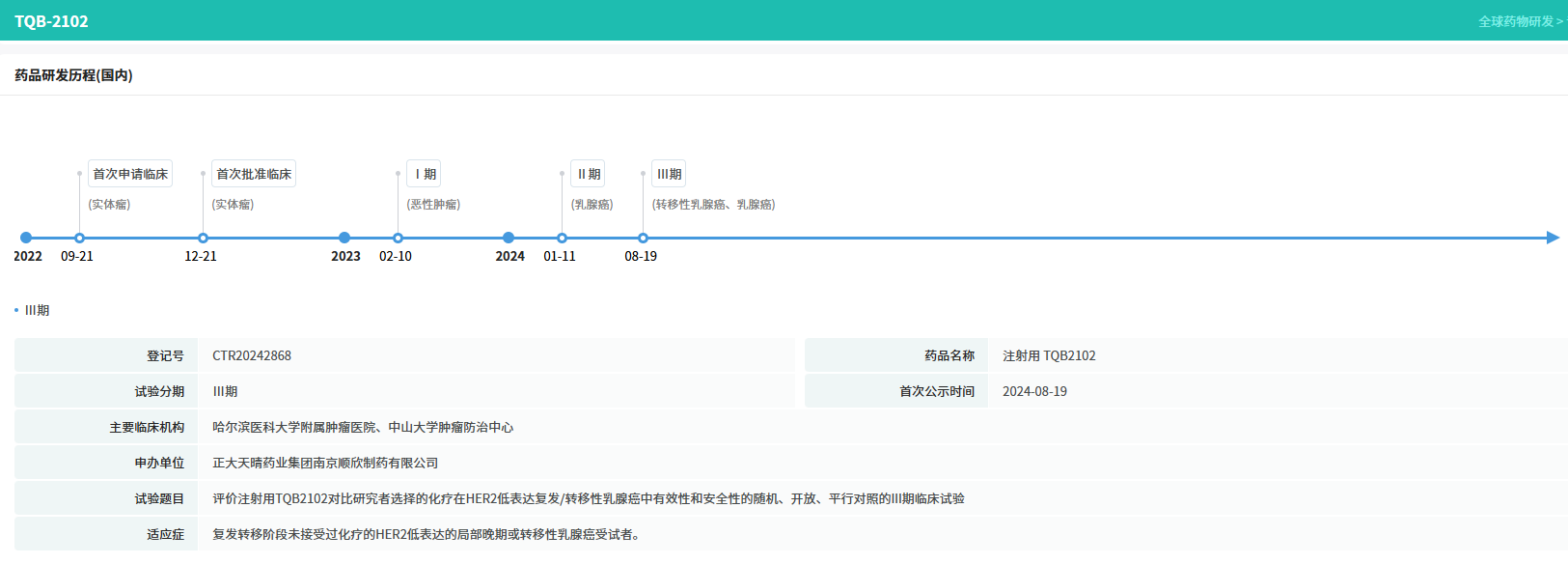Click the 09-21 timeline marker dot

(79, 238)
